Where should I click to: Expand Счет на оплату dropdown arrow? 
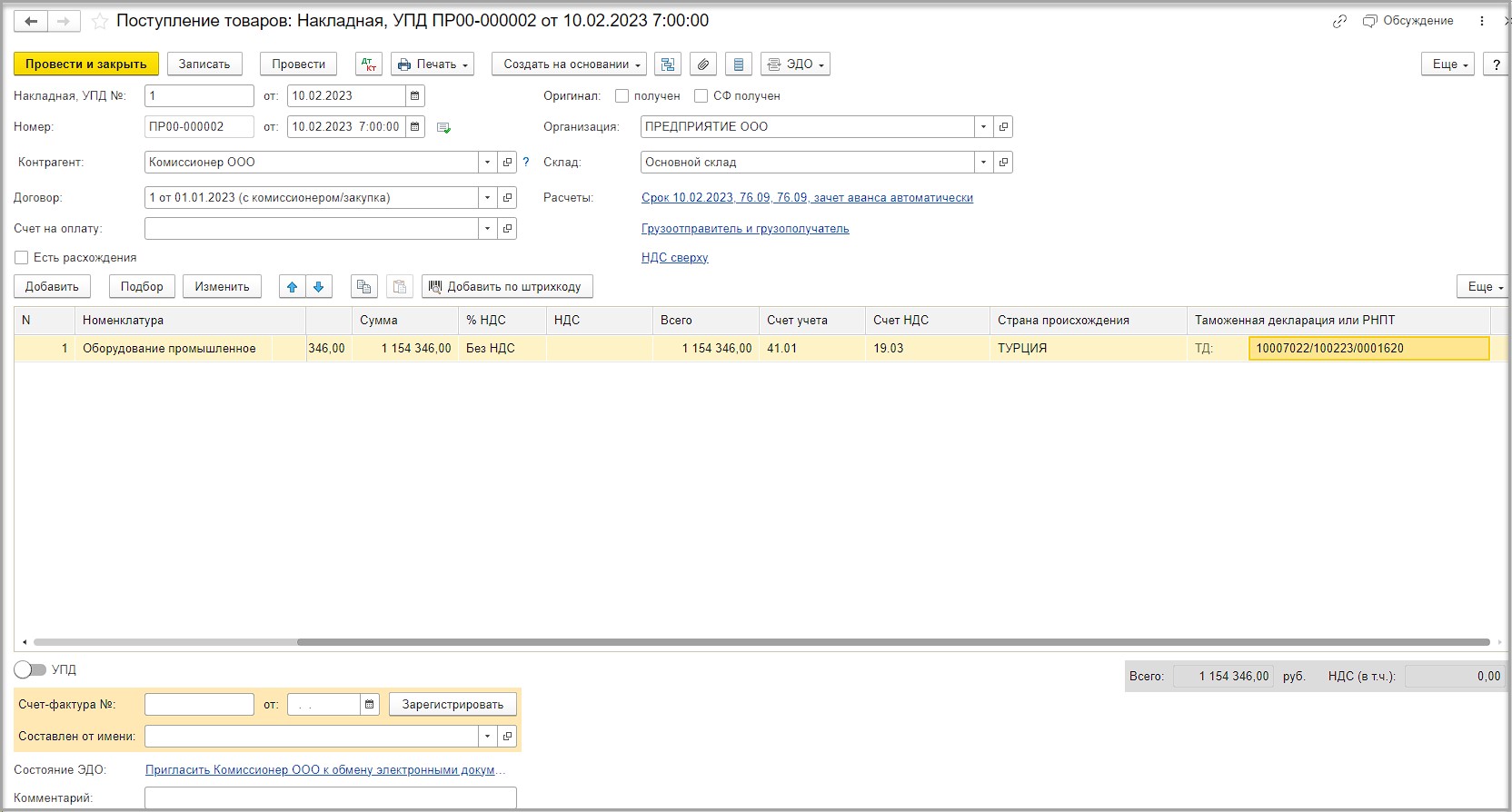click(488, 228)
